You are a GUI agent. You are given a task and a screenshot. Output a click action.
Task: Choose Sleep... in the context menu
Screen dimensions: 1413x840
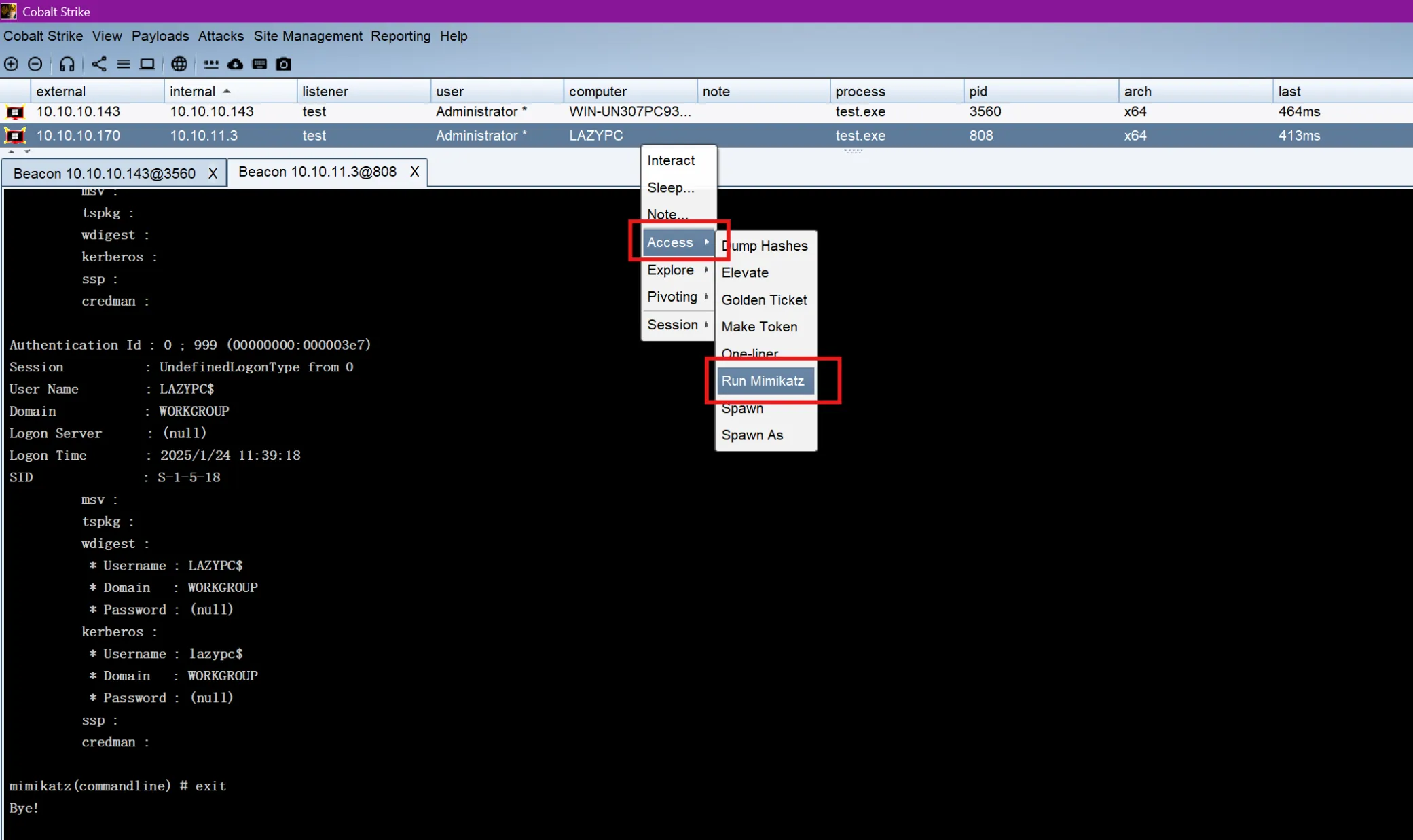click(678, 187)
